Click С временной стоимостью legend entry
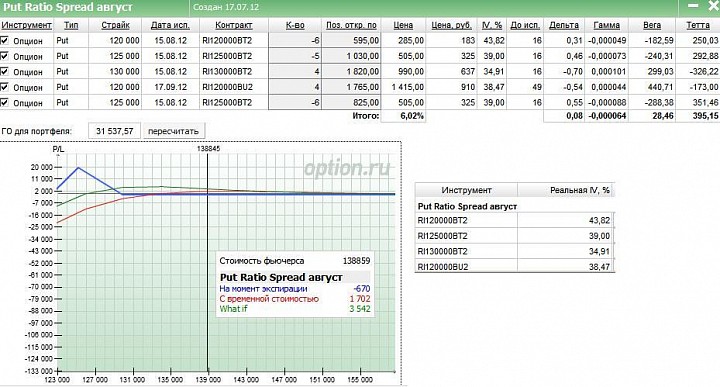This screenshot has width=720, height=387. [269, 299]
